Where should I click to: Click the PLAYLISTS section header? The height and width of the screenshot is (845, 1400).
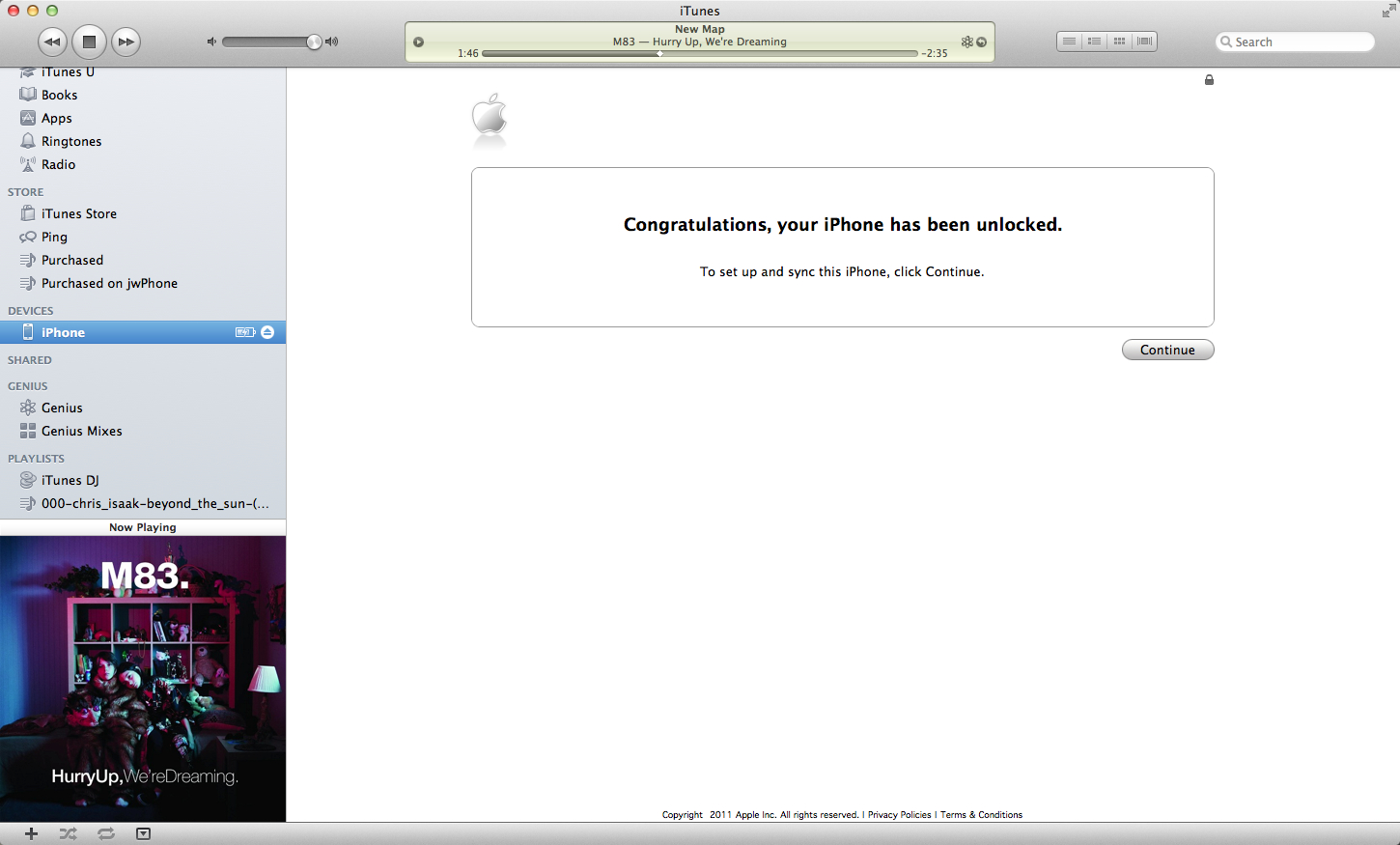pyautogui.click(x=37, y=459)
